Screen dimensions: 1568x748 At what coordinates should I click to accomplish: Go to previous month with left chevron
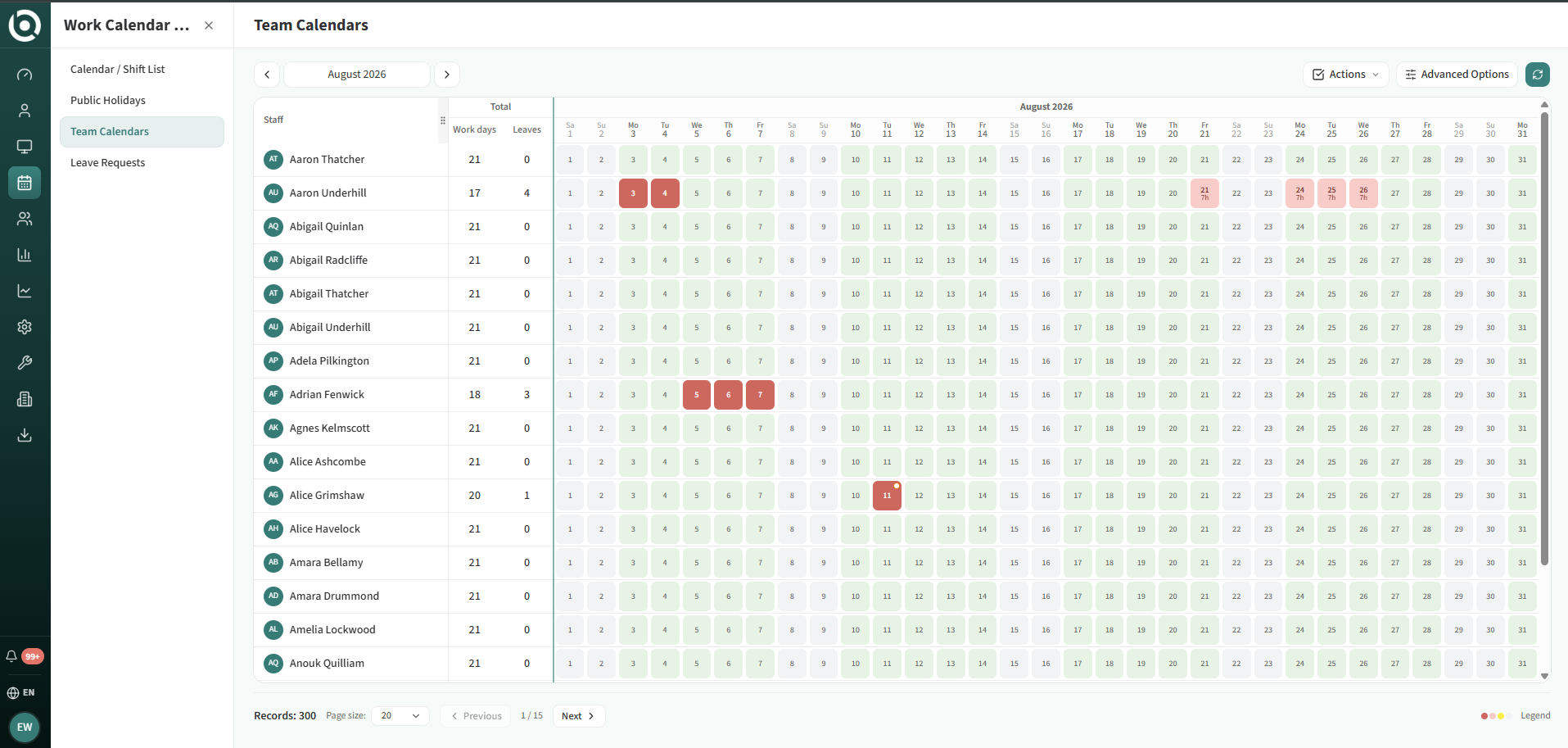point(267,75)
